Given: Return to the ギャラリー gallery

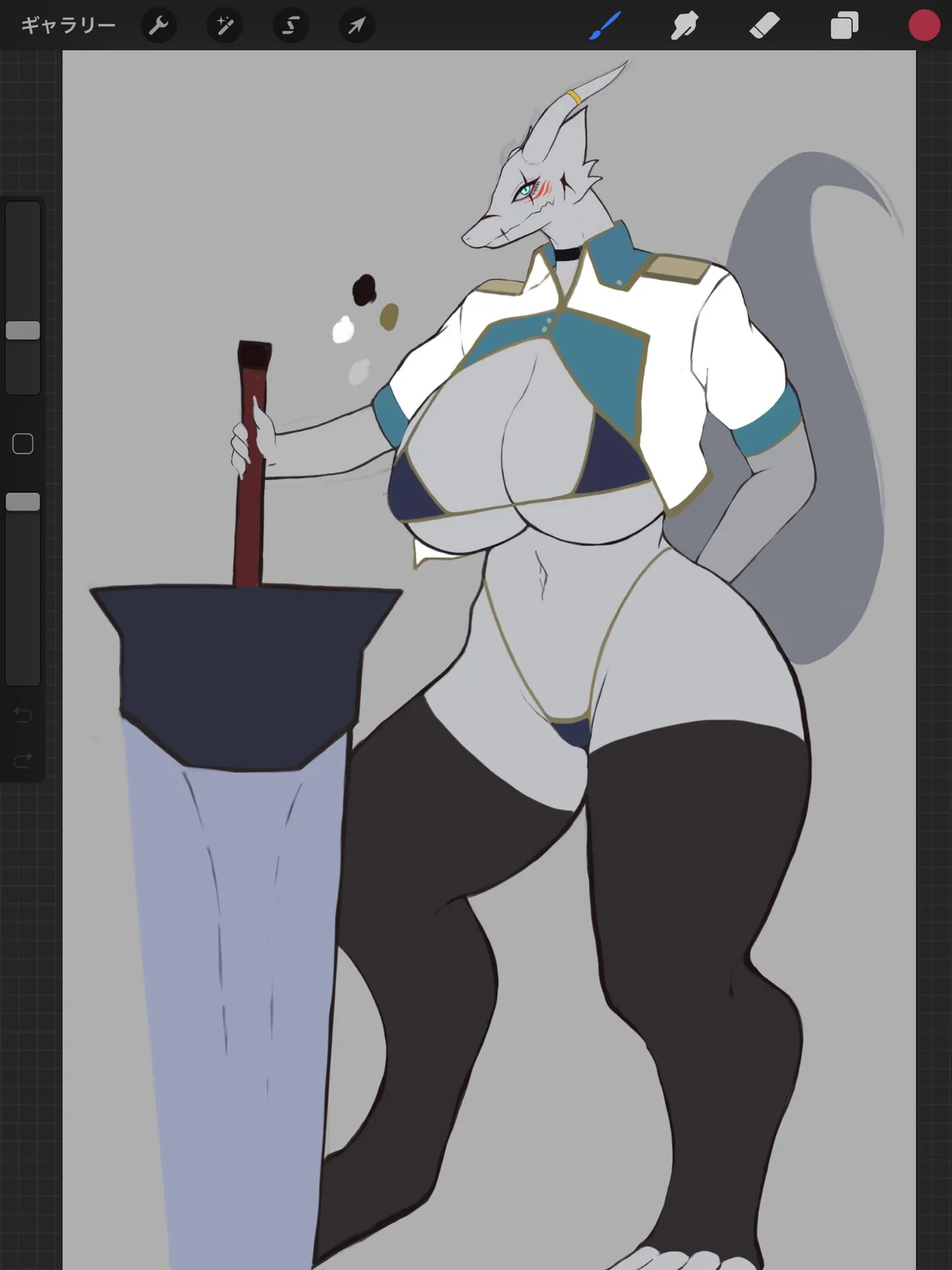Looking at the screenshot, I should (68, 25).
